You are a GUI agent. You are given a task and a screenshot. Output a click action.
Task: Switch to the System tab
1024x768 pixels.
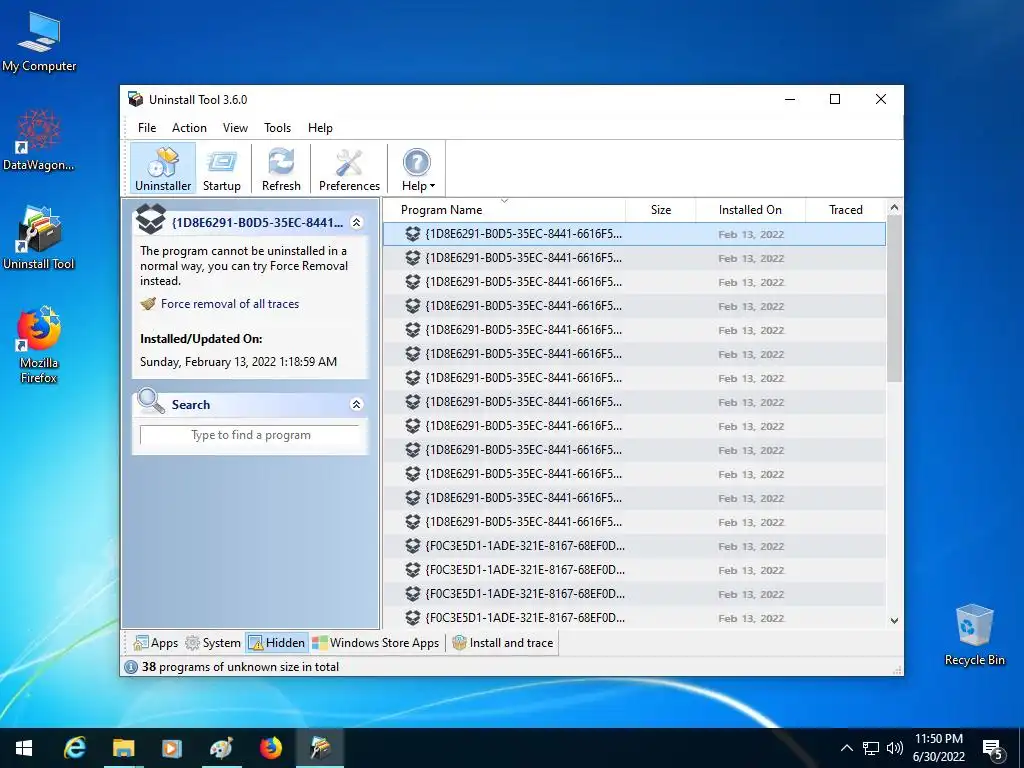click(213, 643)
